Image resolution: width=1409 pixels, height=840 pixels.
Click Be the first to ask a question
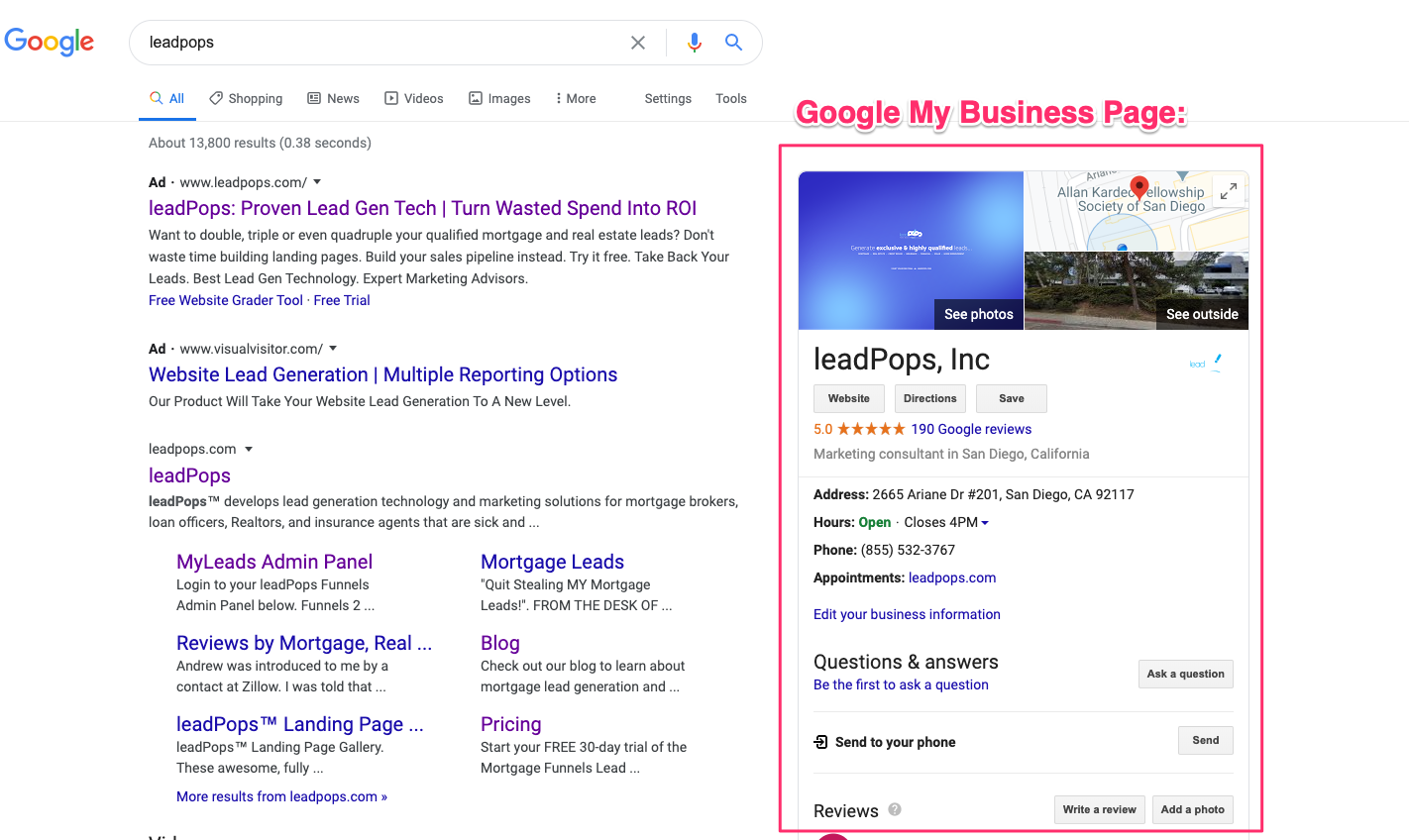901,684
